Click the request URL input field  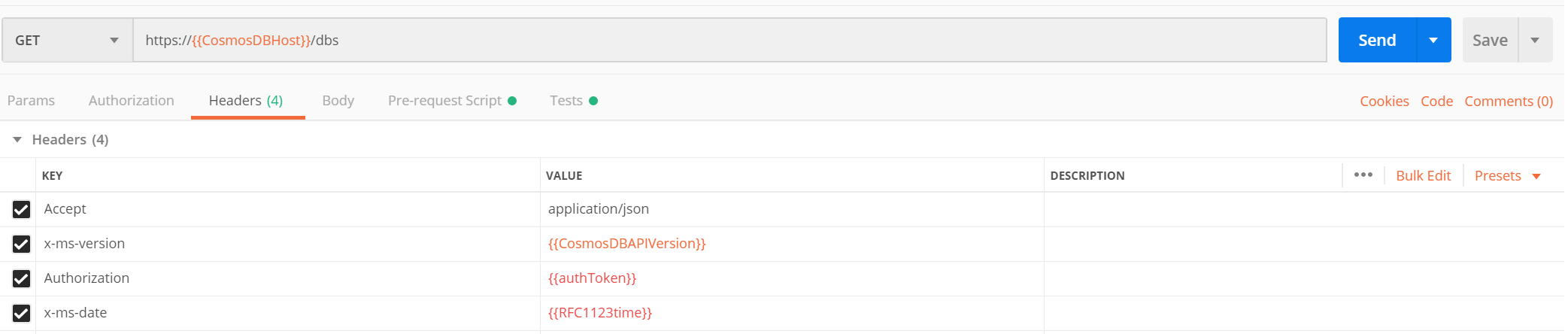[x=729, y=40]
